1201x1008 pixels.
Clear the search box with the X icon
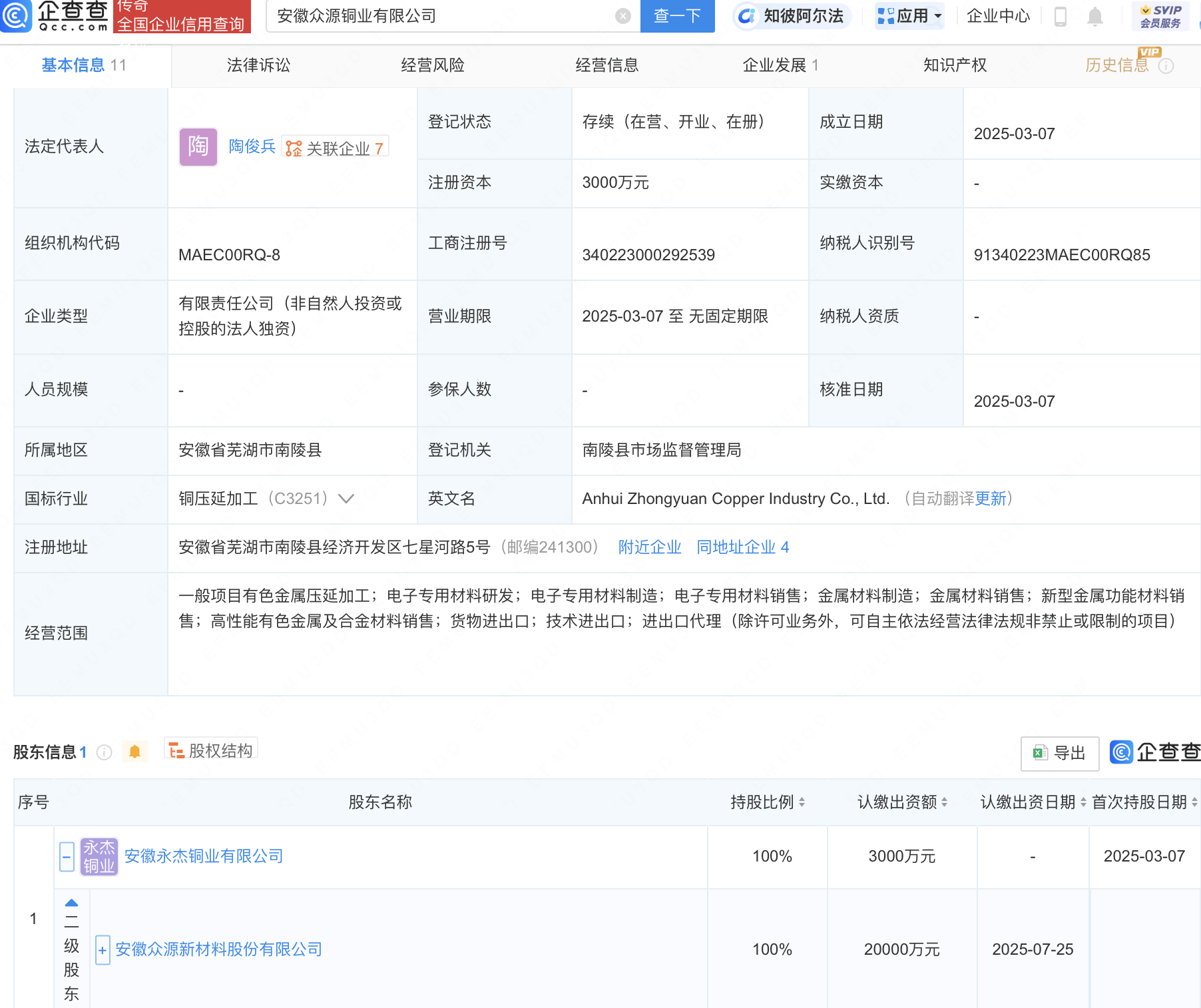(623, 16)
